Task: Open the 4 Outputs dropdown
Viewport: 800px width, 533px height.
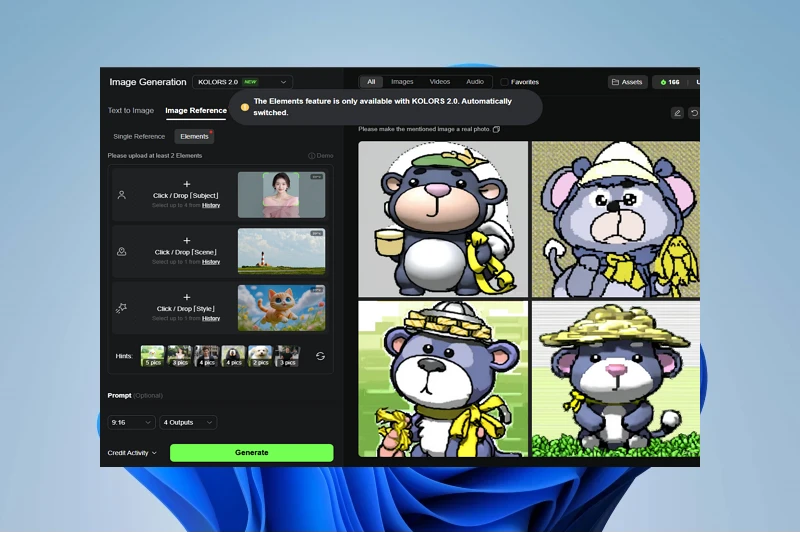Action: (x=188, y=422)
